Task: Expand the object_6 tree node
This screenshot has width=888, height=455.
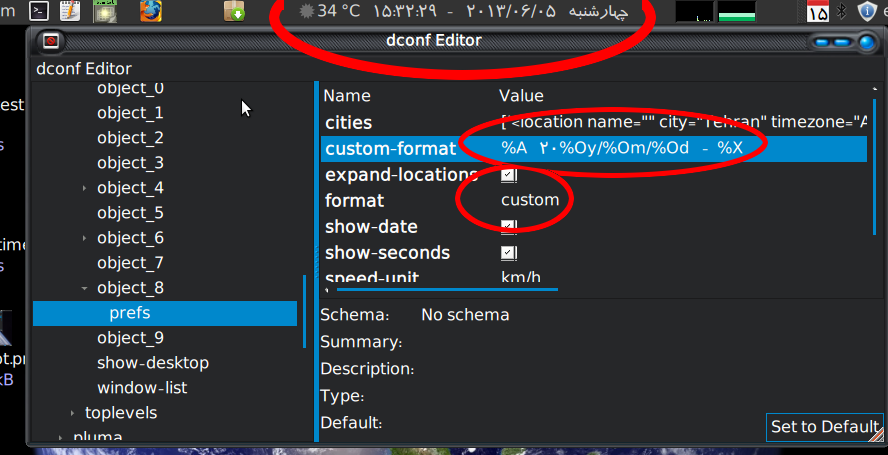Action: [x=84, y=238]
